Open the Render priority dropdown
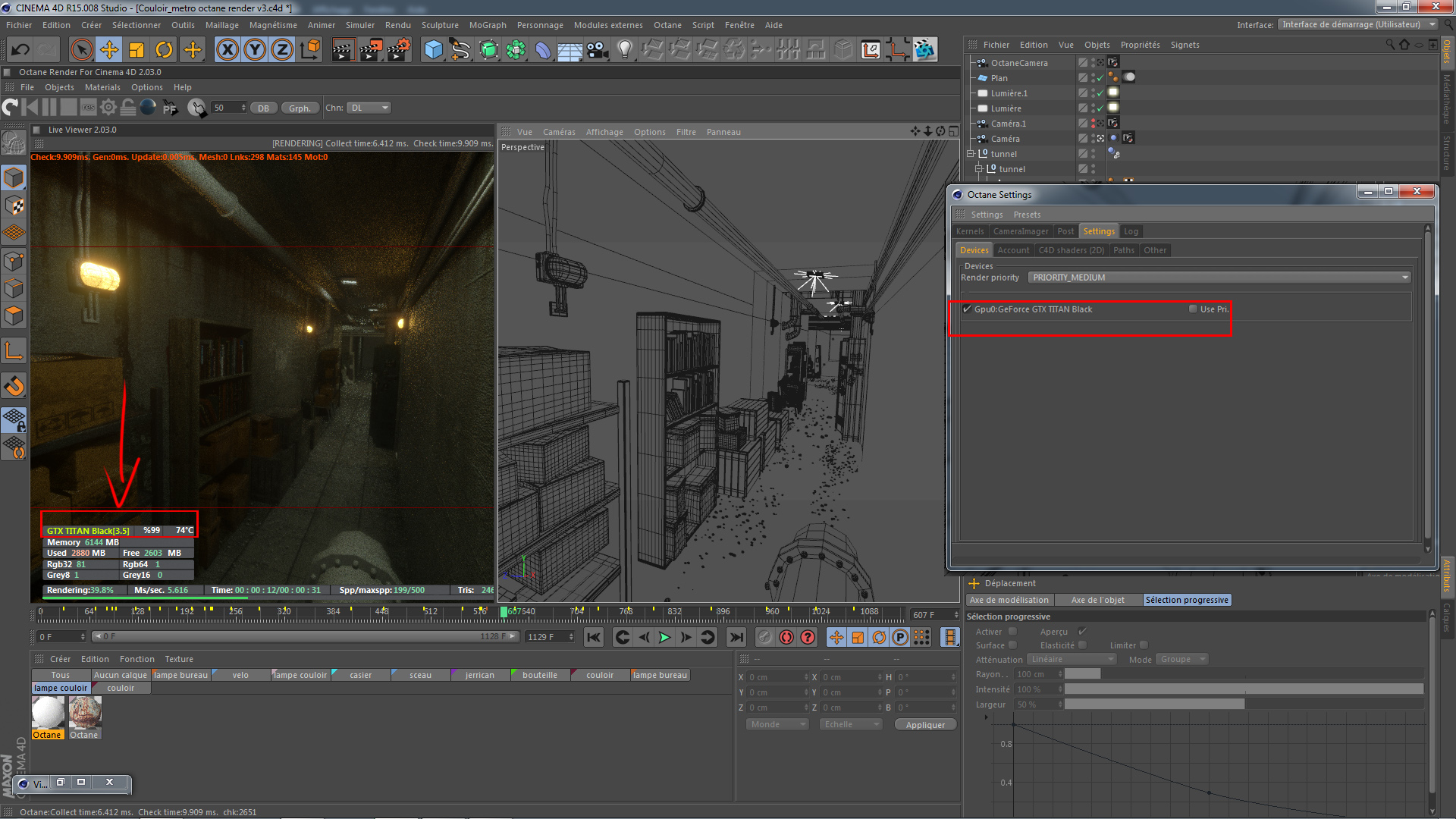This screenshot has height=819, width=1456. pyautogui.click(x=1219, y=278)
